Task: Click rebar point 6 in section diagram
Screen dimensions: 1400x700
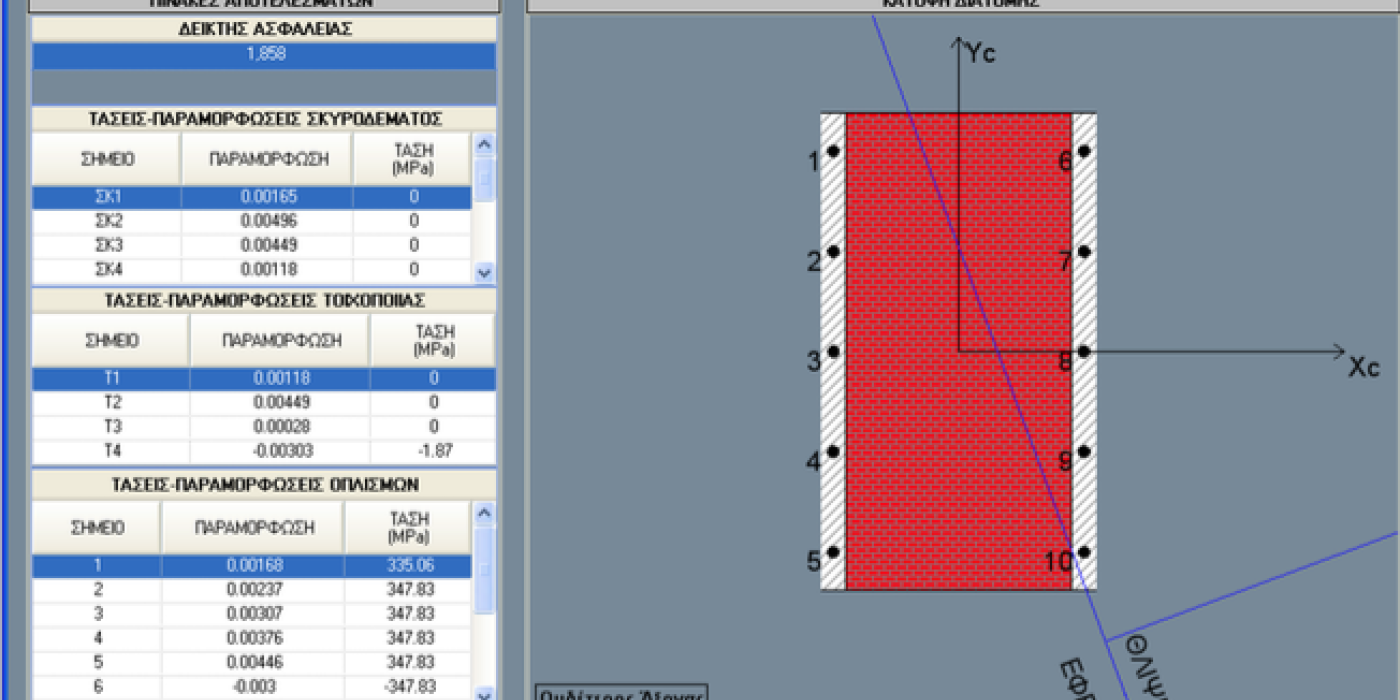Action: click(x=1083, y=151)
